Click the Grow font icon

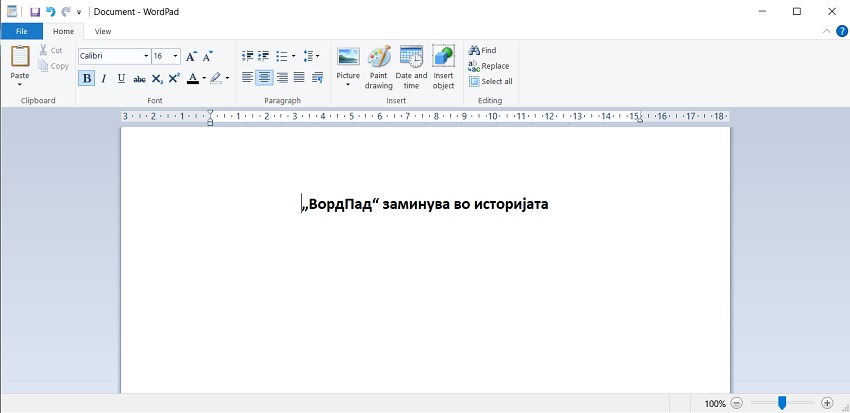click(x=191, y=56)
